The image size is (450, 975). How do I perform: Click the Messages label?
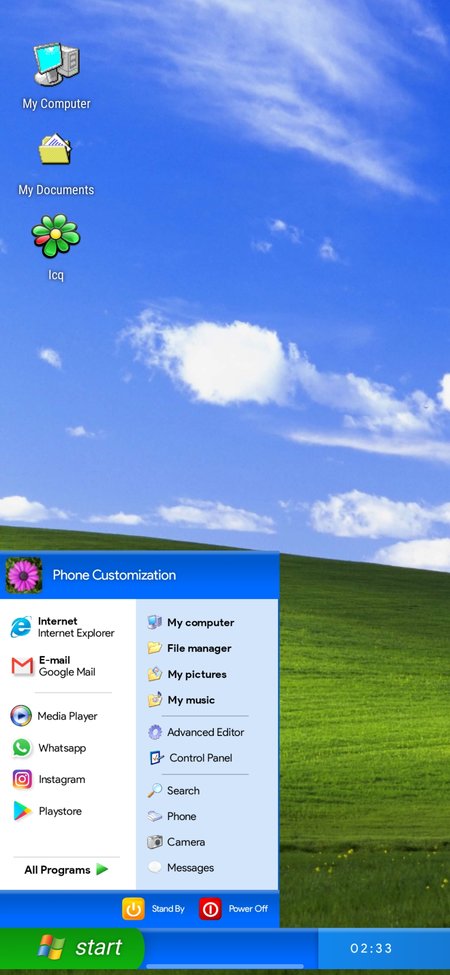tap(190, 867)
